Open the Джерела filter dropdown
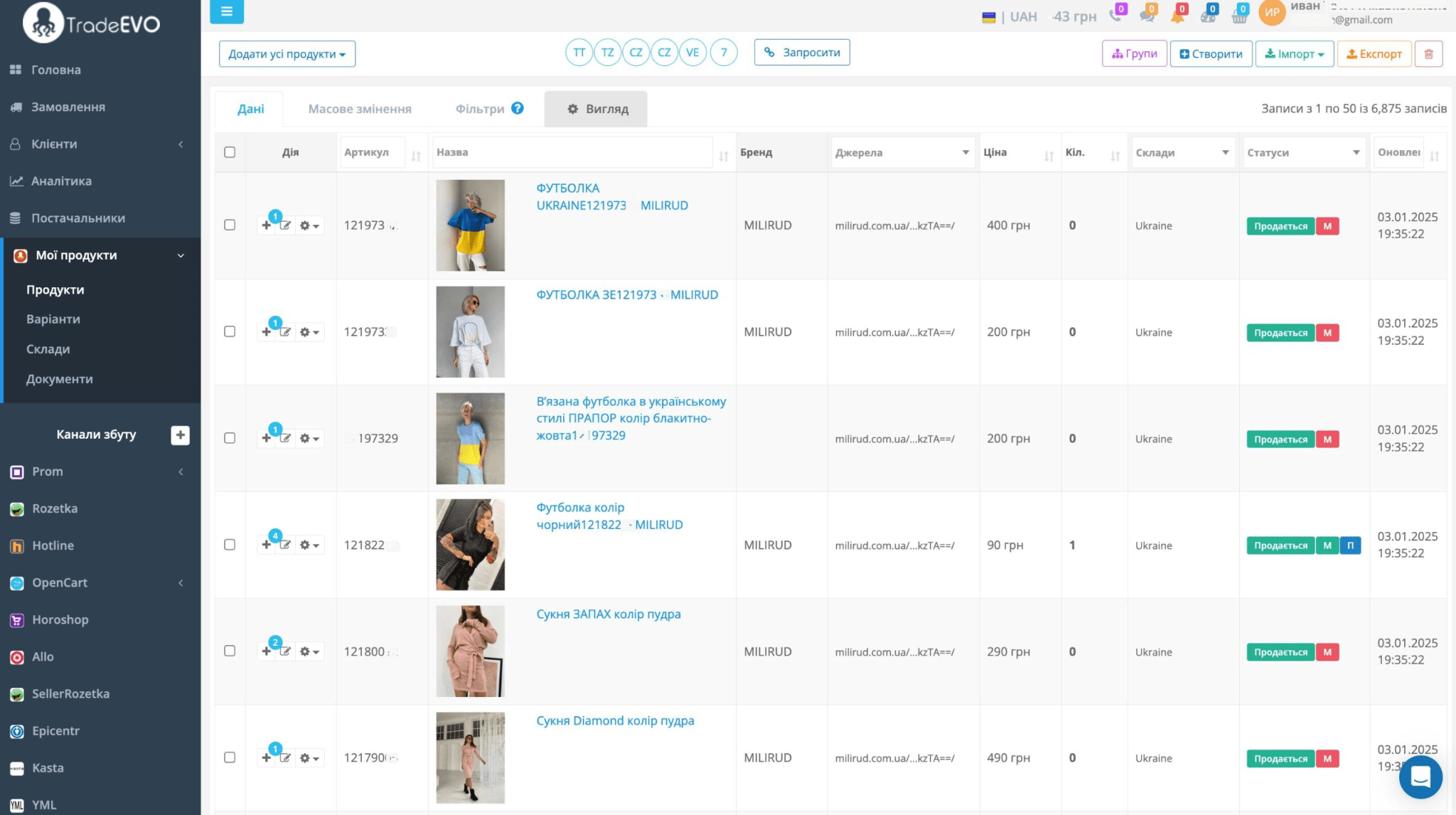 point(902,152)
